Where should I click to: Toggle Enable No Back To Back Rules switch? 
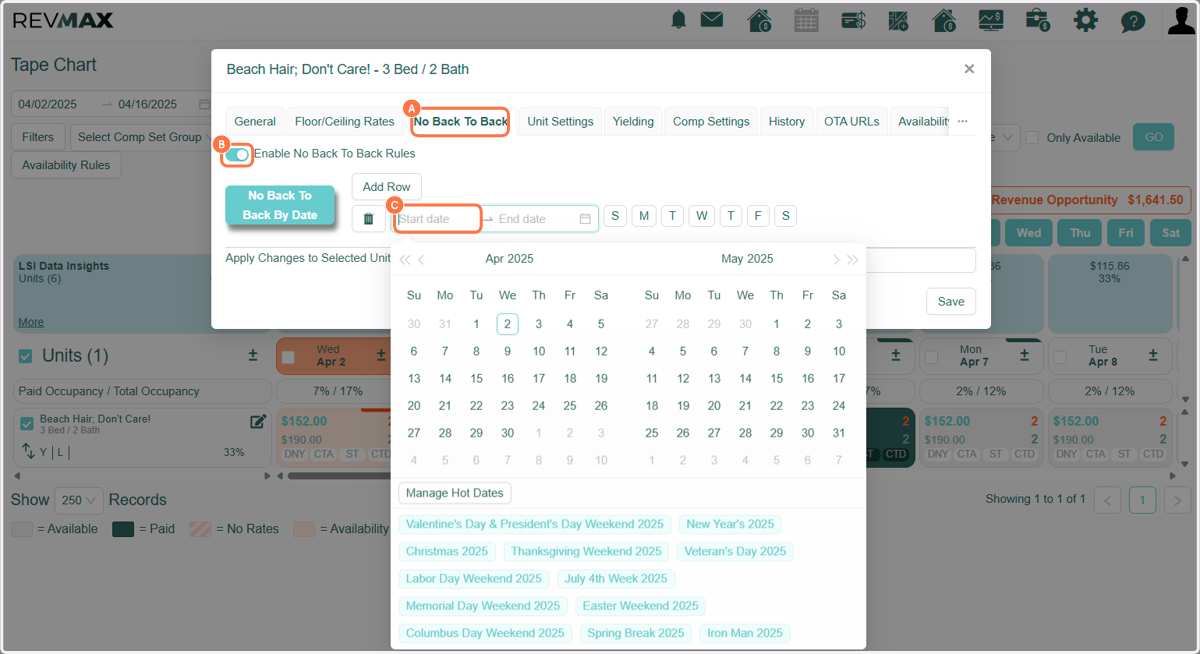coord(237,154)
